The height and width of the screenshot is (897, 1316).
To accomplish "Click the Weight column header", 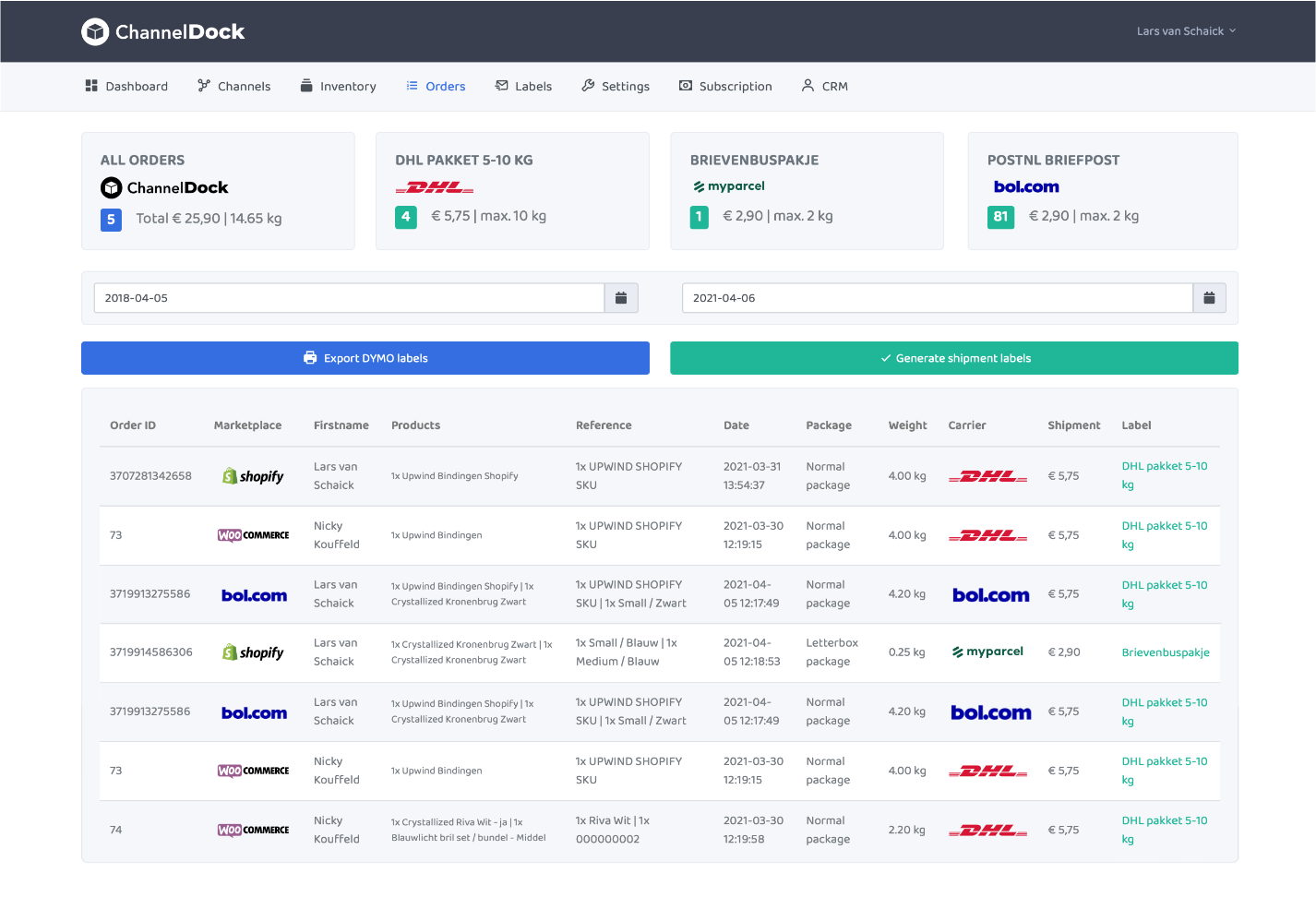I will coord(908,425).
